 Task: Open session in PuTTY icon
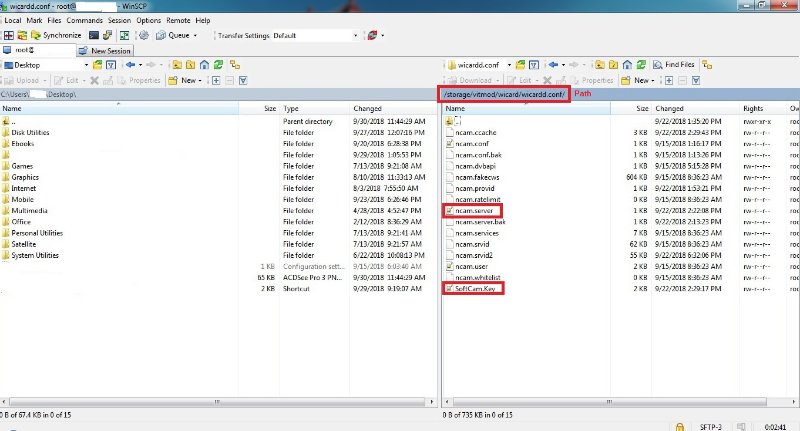coord(107,35)
